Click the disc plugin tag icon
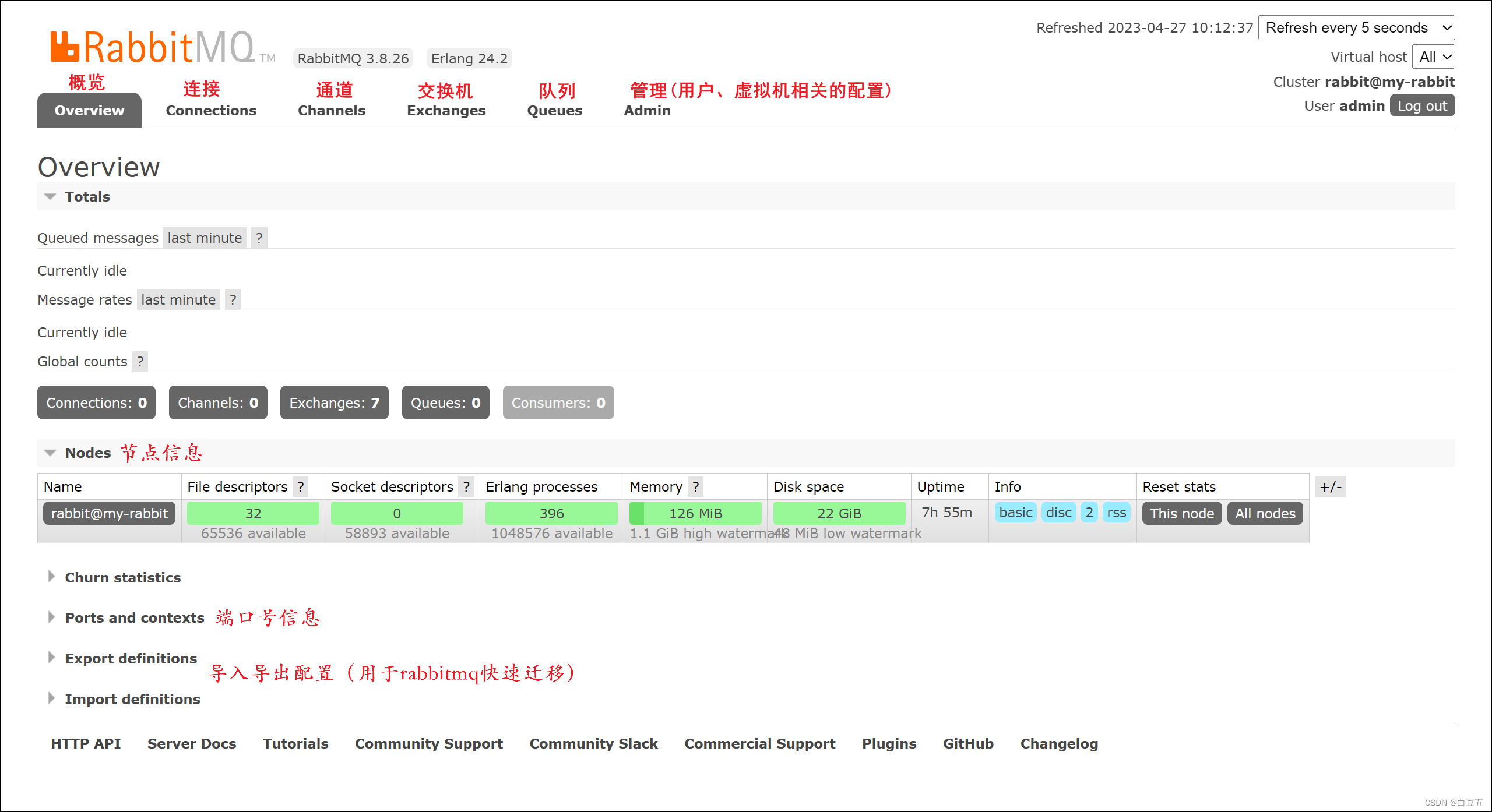 pyautogui.click(x=1057, y=513)
